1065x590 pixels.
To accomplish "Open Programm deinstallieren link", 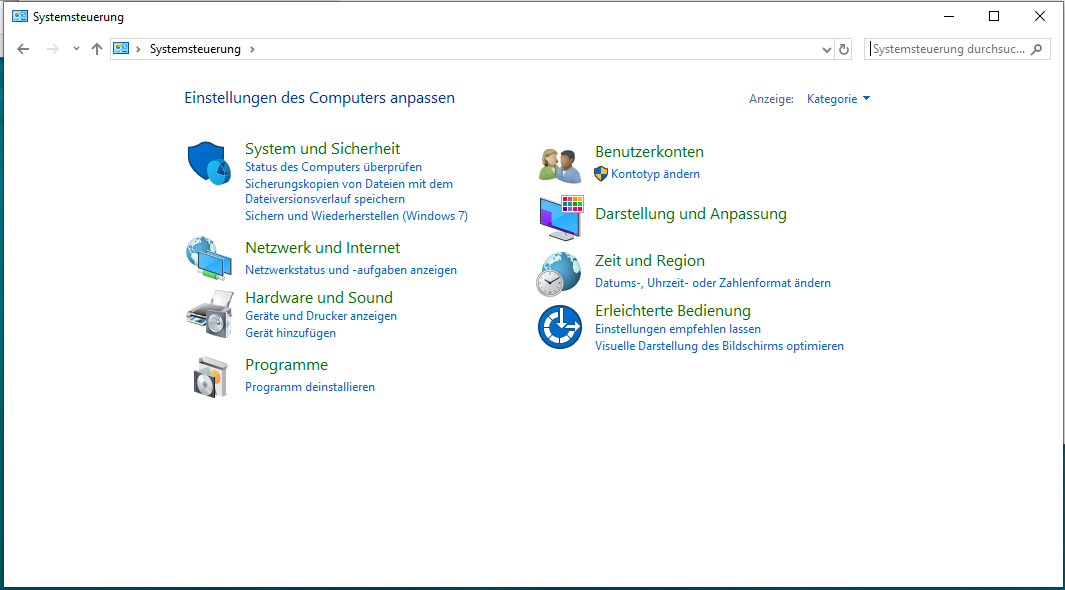I will point(310,387).
